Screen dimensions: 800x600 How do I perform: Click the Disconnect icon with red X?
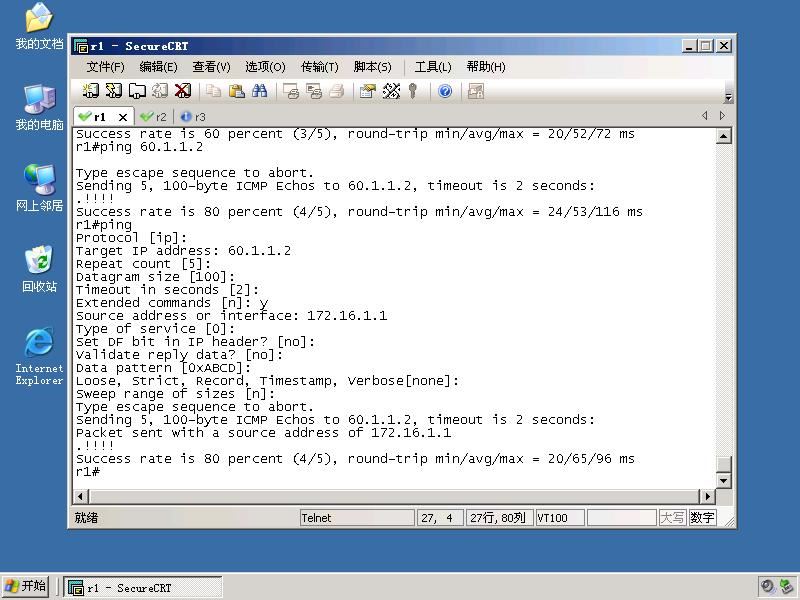(183, 91)
